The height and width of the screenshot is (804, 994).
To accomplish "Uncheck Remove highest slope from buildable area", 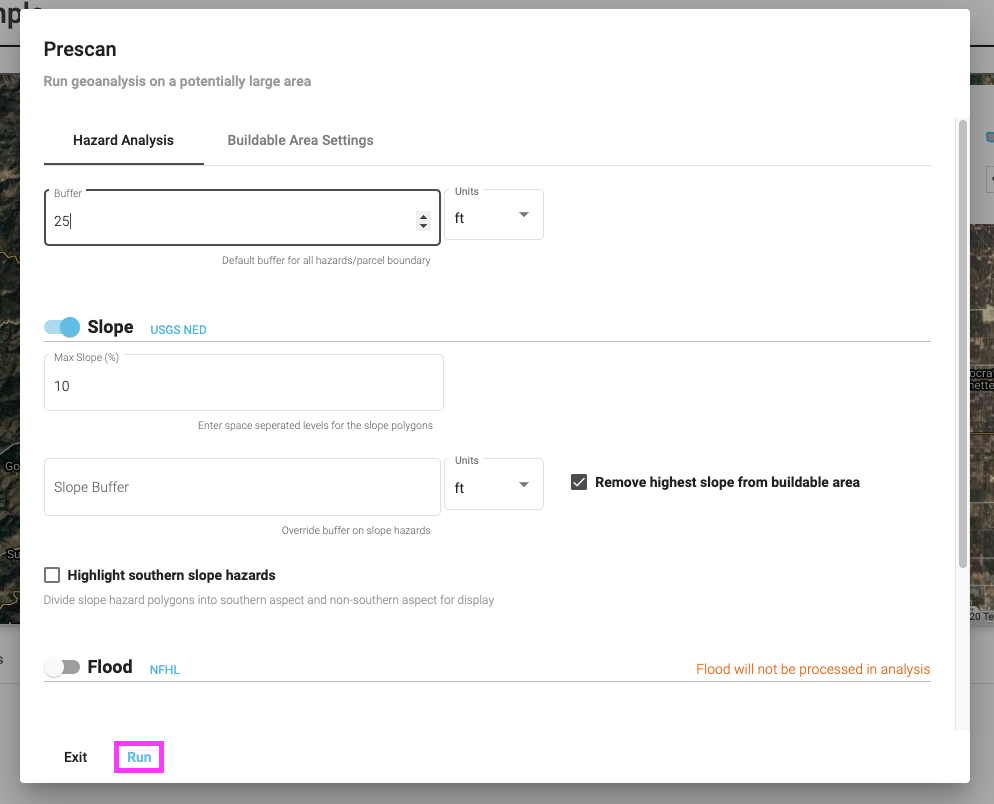I will click(579, 482).
